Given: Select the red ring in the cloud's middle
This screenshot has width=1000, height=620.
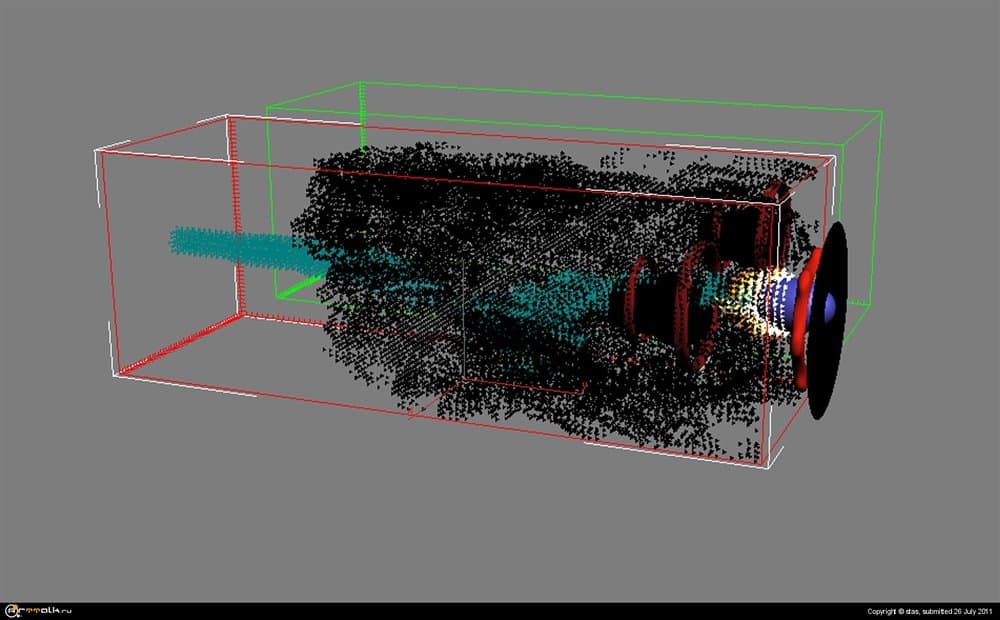Looking at the screenshot, I should click(x=690, y=310).
